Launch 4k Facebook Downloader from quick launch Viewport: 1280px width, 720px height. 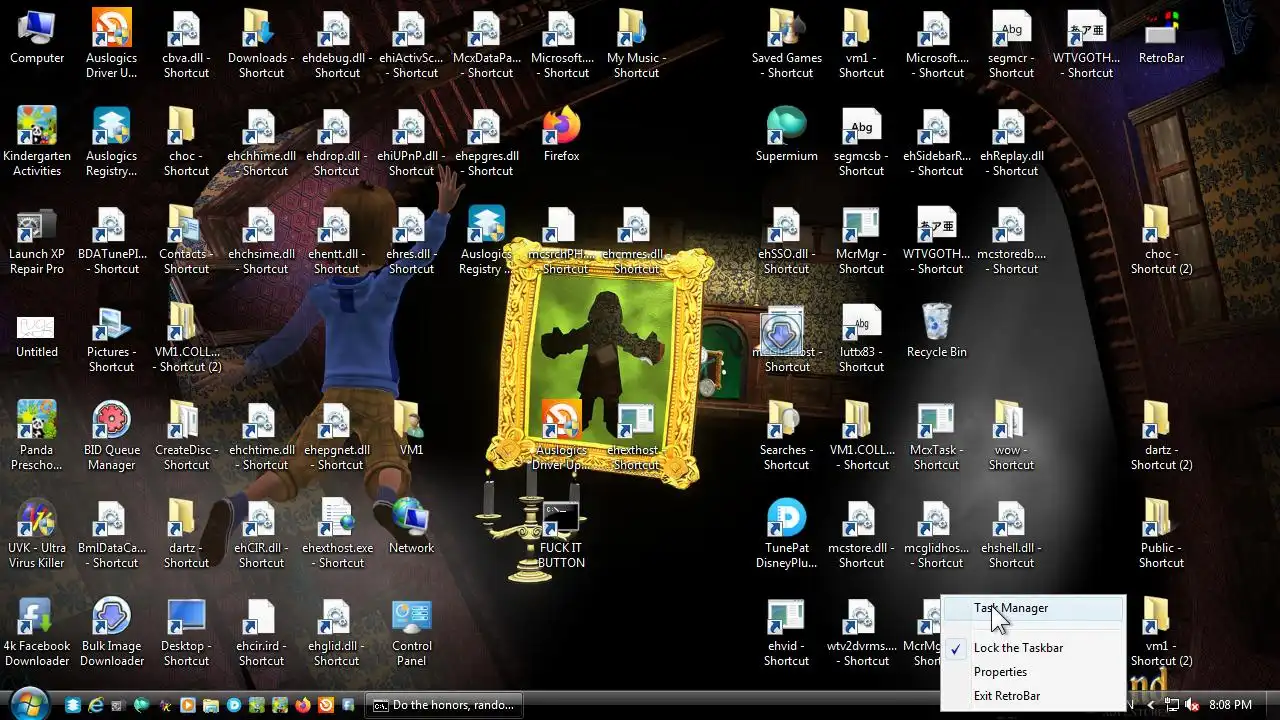click(348, 705)
